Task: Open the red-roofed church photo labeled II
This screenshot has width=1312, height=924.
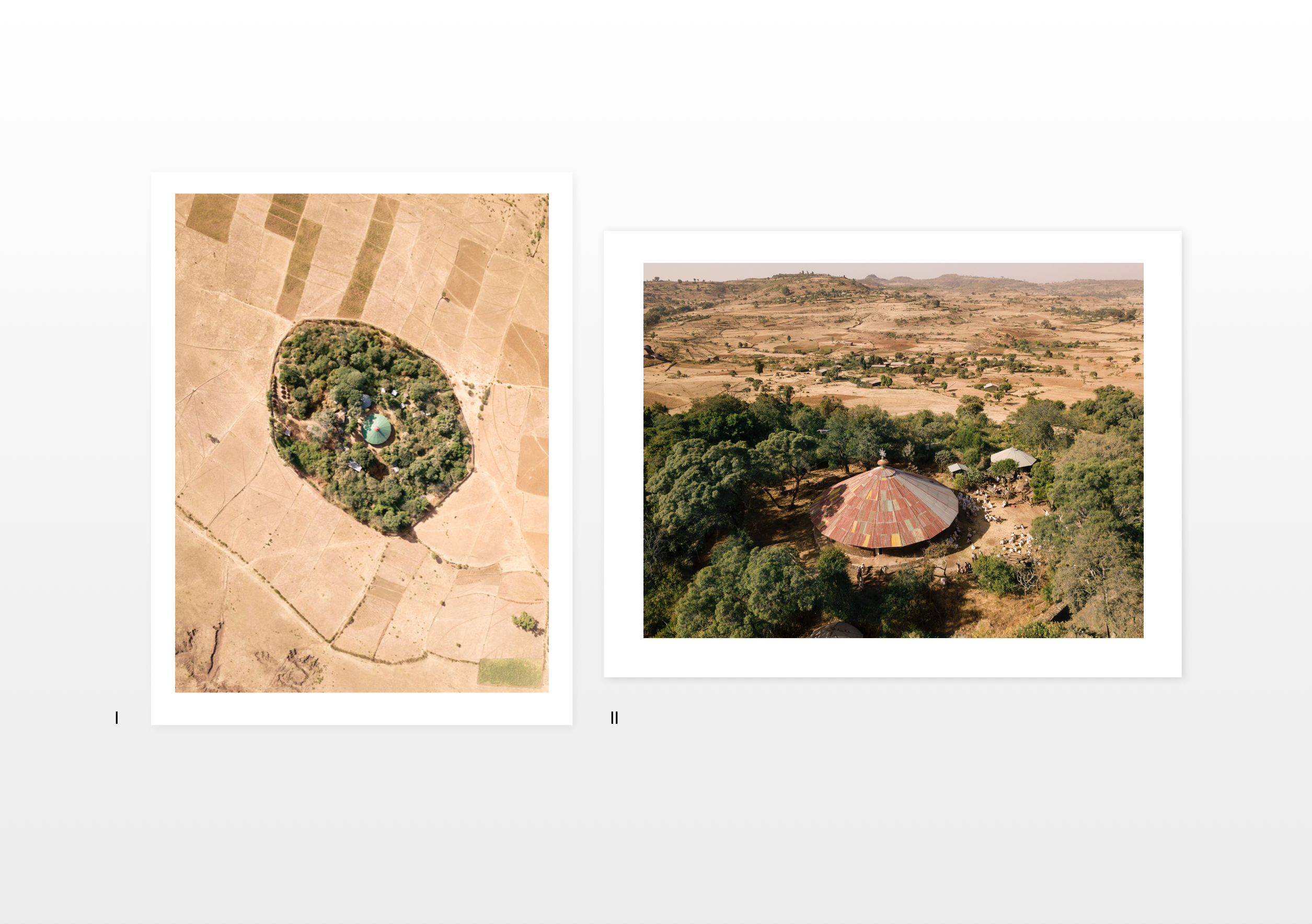Action: click(x=893, y=451)
